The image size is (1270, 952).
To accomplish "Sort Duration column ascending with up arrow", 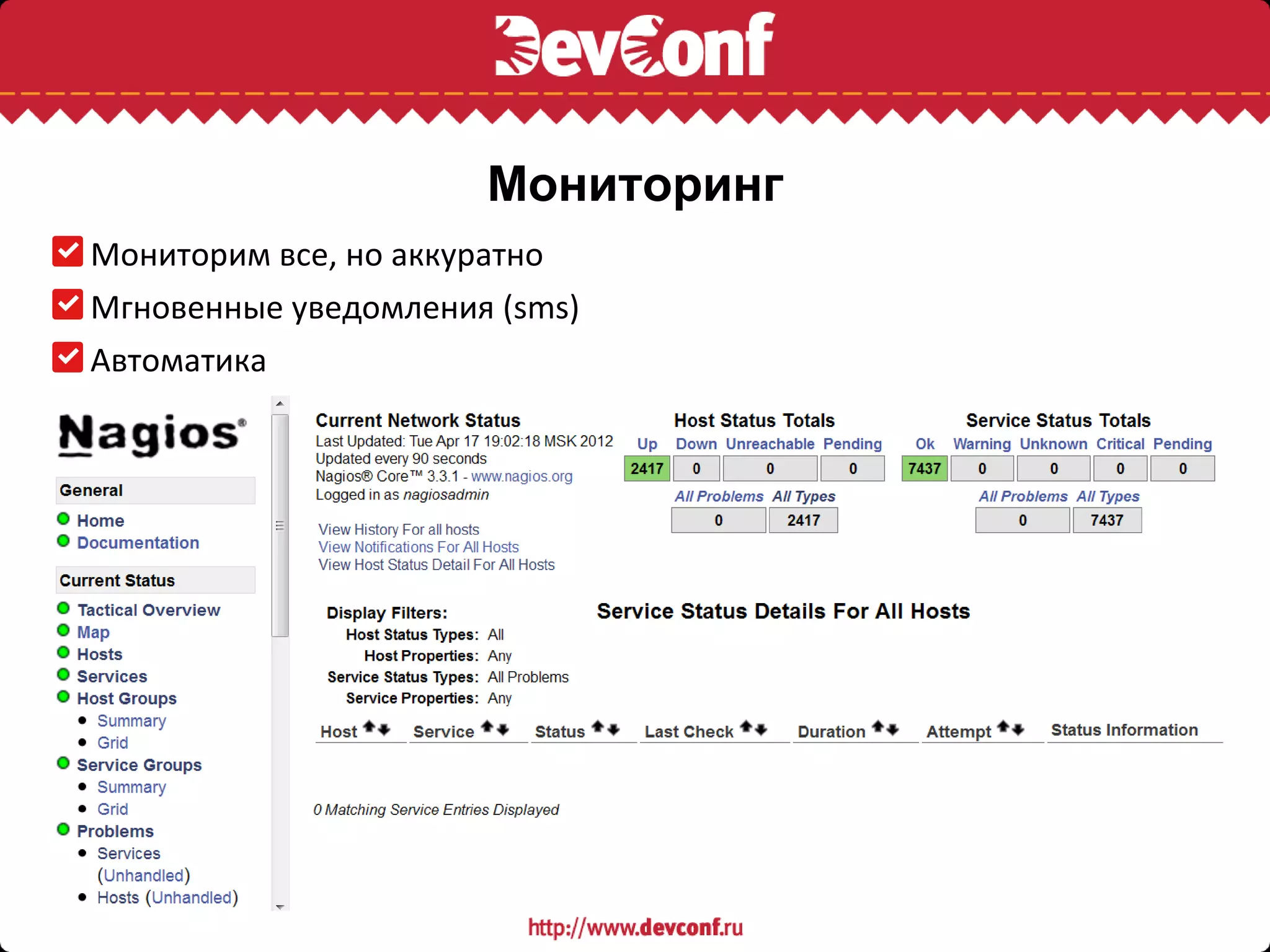I will pyautogui.click(x=878, y=726).
